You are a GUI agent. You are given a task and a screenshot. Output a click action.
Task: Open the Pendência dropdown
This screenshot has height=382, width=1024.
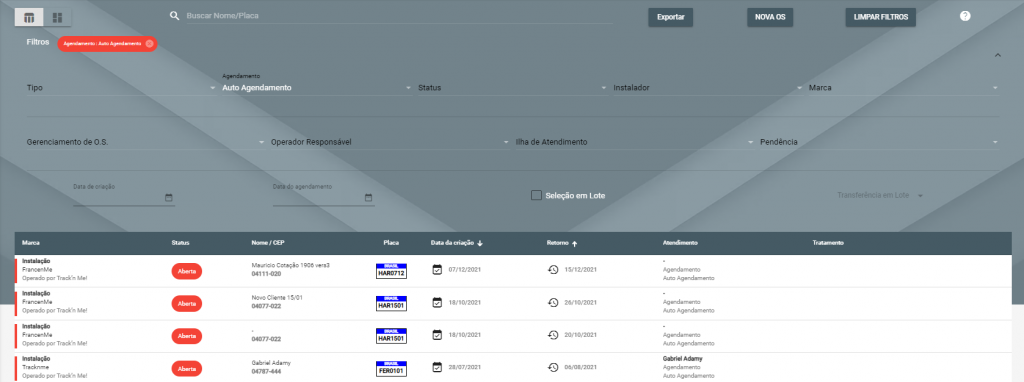point(880,142)
